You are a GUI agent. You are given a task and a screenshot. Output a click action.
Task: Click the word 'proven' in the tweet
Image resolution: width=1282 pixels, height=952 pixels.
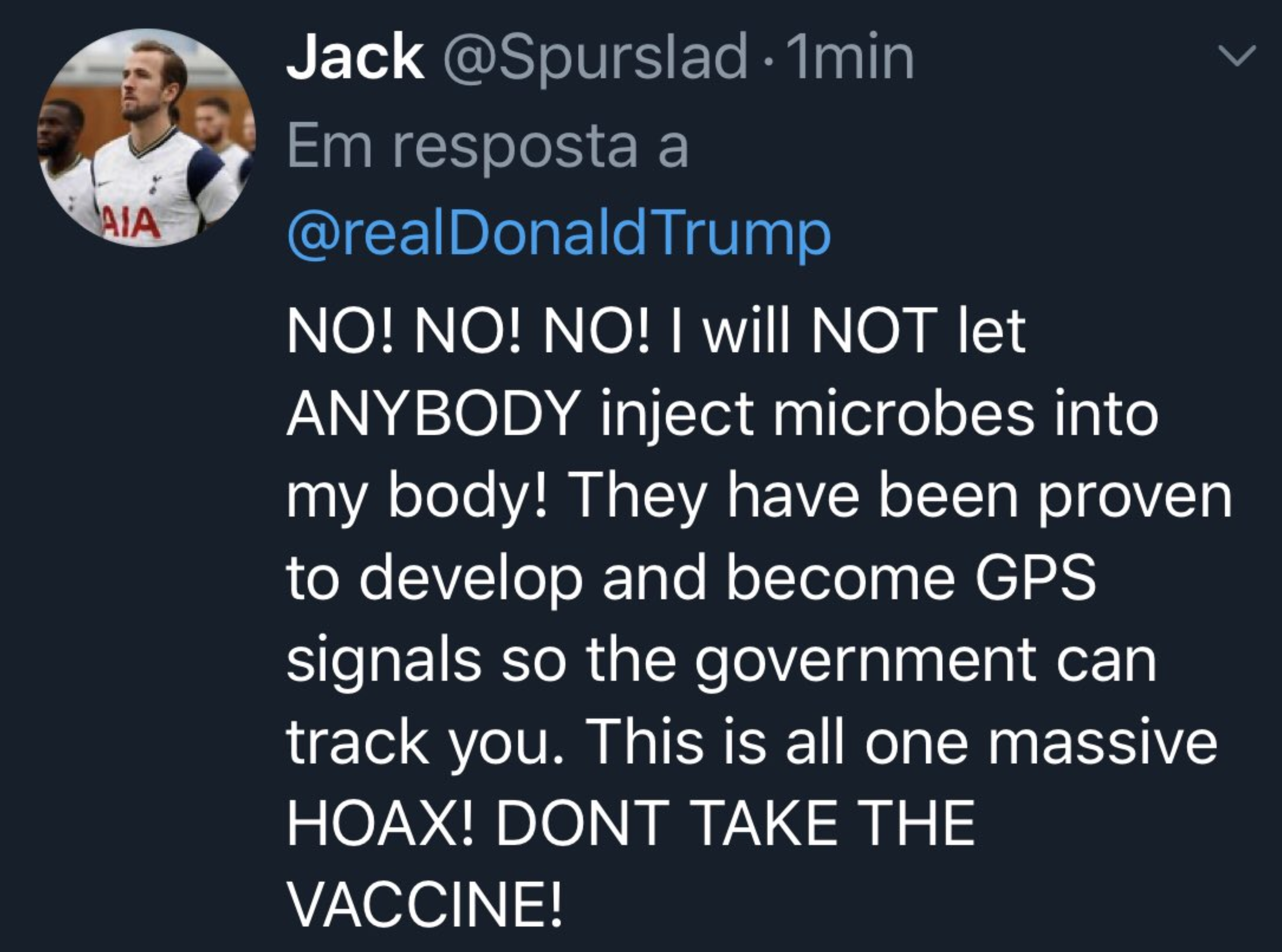(x=1134, y=497)
